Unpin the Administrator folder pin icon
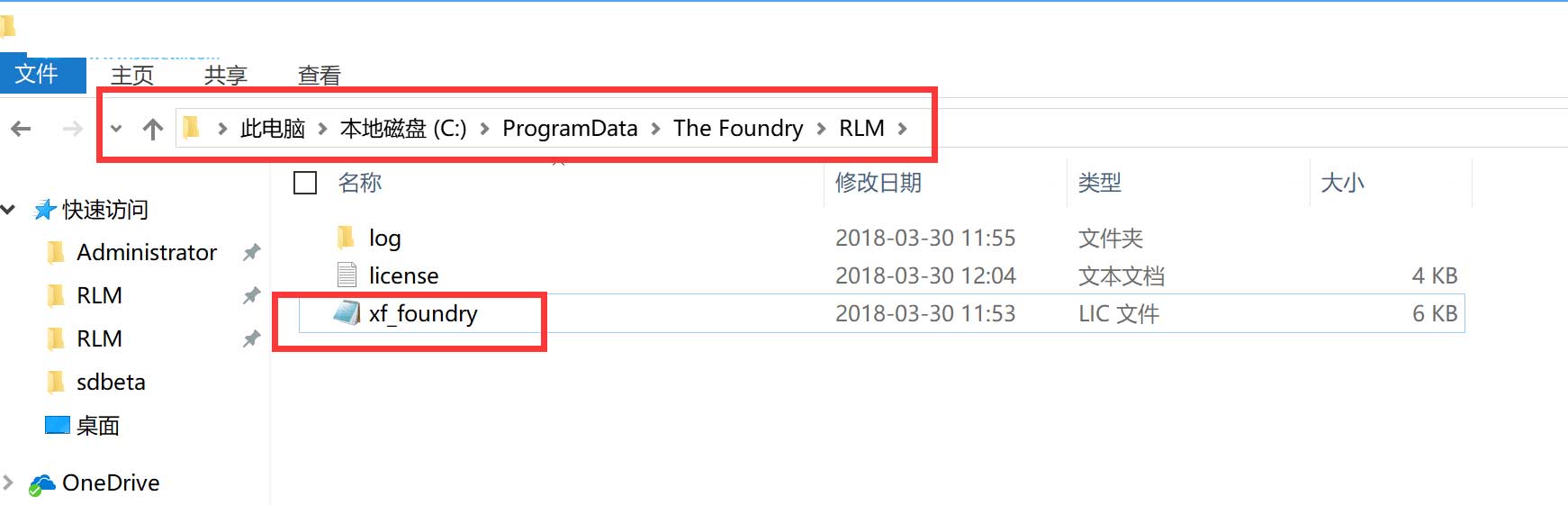Image resolution: width=1568 pixels, height=505 pixels. (251, 253)
